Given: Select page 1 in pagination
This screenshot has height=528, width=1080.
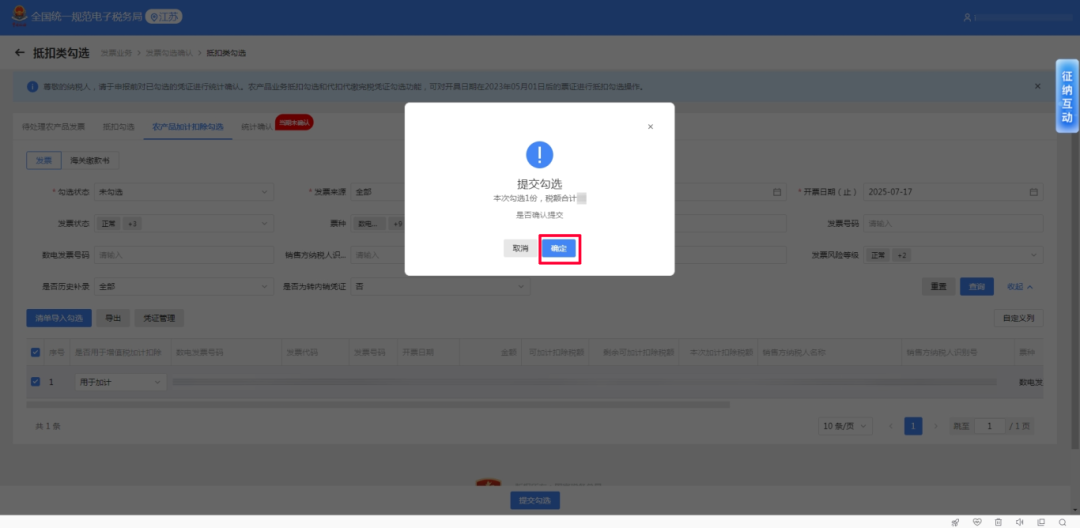Looking at the screenshot, I should (913, 426).
